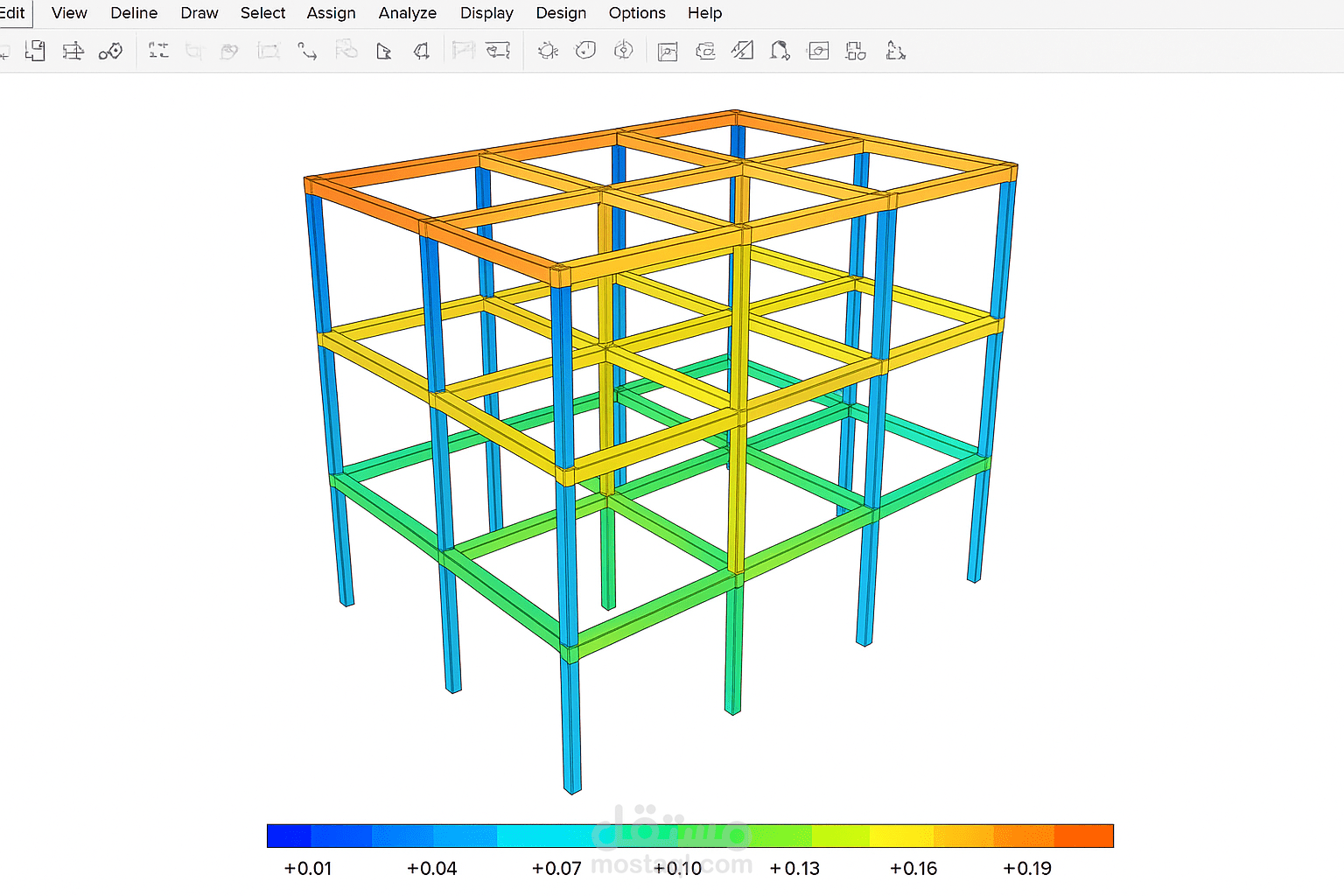Open the Display menu
Viewport: 1344px width, 896px height.
(x=486, y=13)
